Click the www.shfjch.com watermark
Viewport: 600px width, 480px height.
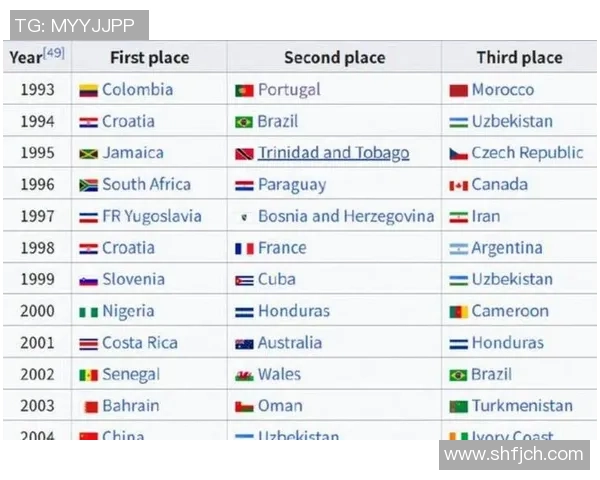pyautogui.click(x=513, y=454)
